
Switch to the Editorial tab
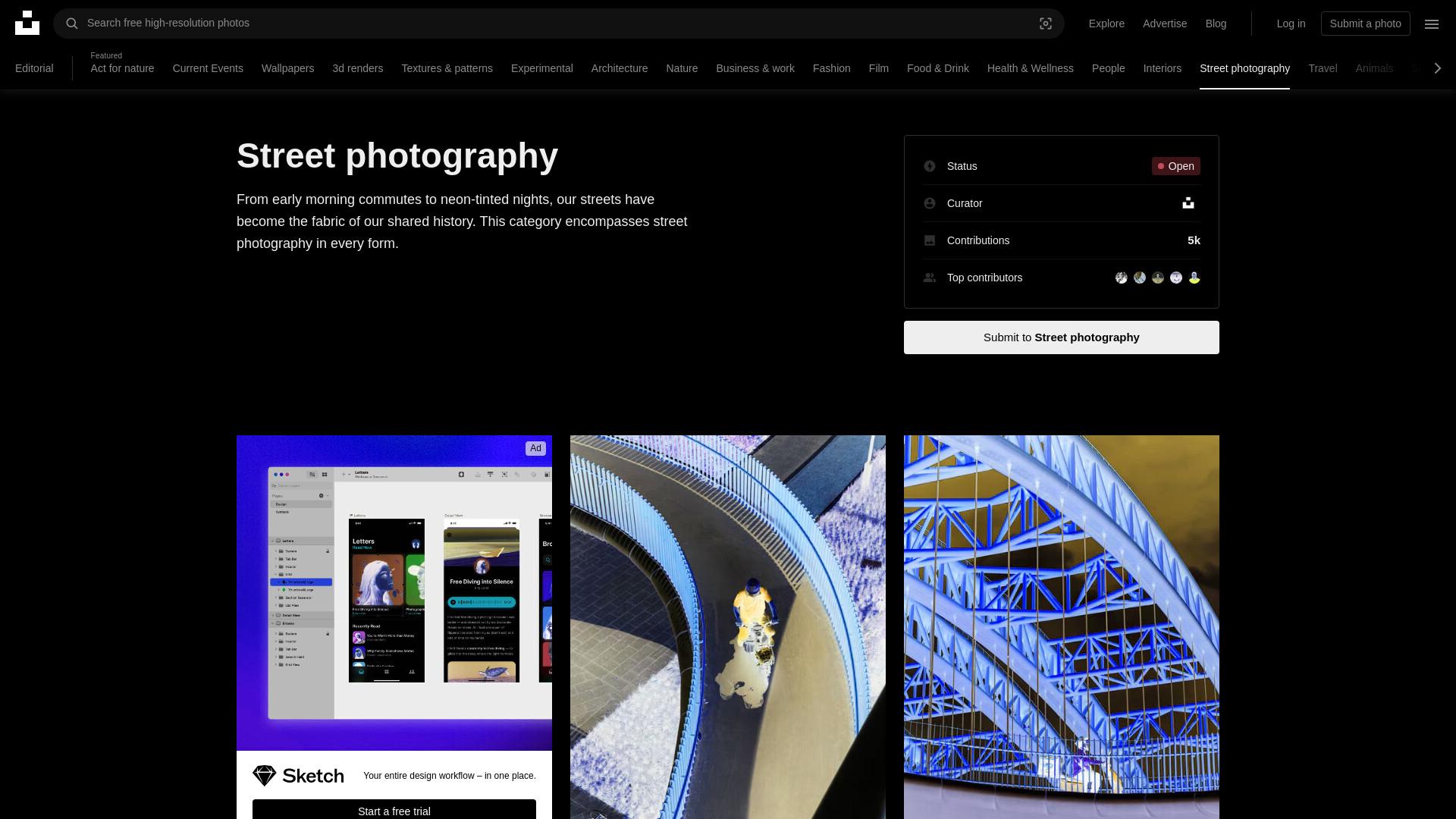[34, 68]
